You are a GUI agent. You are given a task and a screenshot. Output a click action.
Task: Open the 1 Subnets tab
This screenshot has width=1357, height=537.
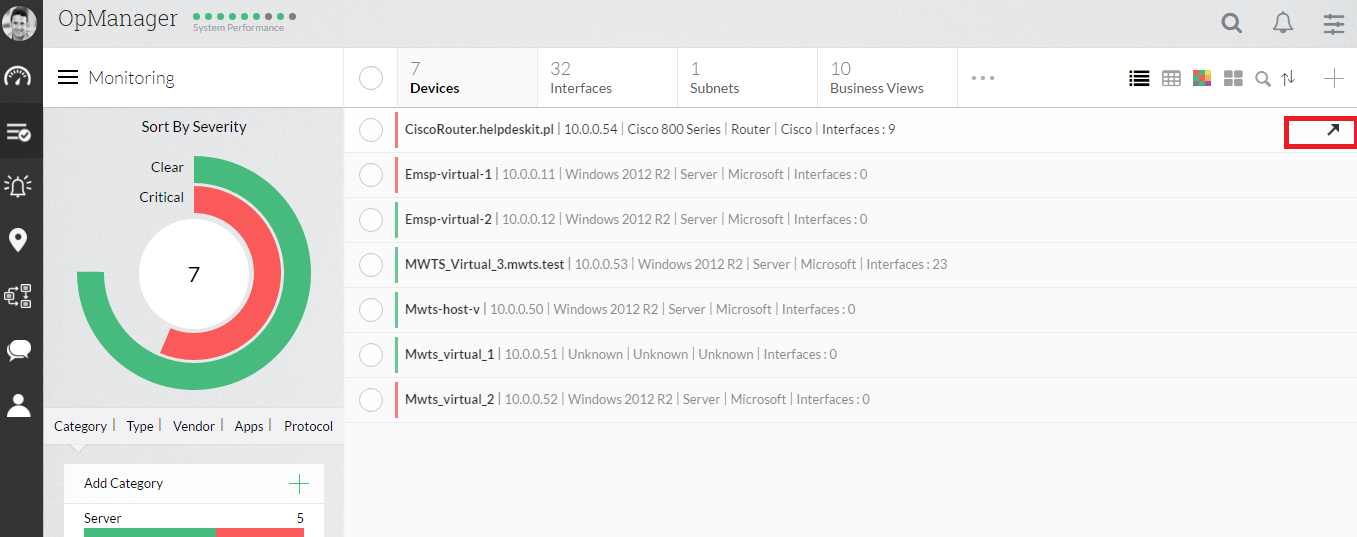pyautogui.click(x=747, y=78)
